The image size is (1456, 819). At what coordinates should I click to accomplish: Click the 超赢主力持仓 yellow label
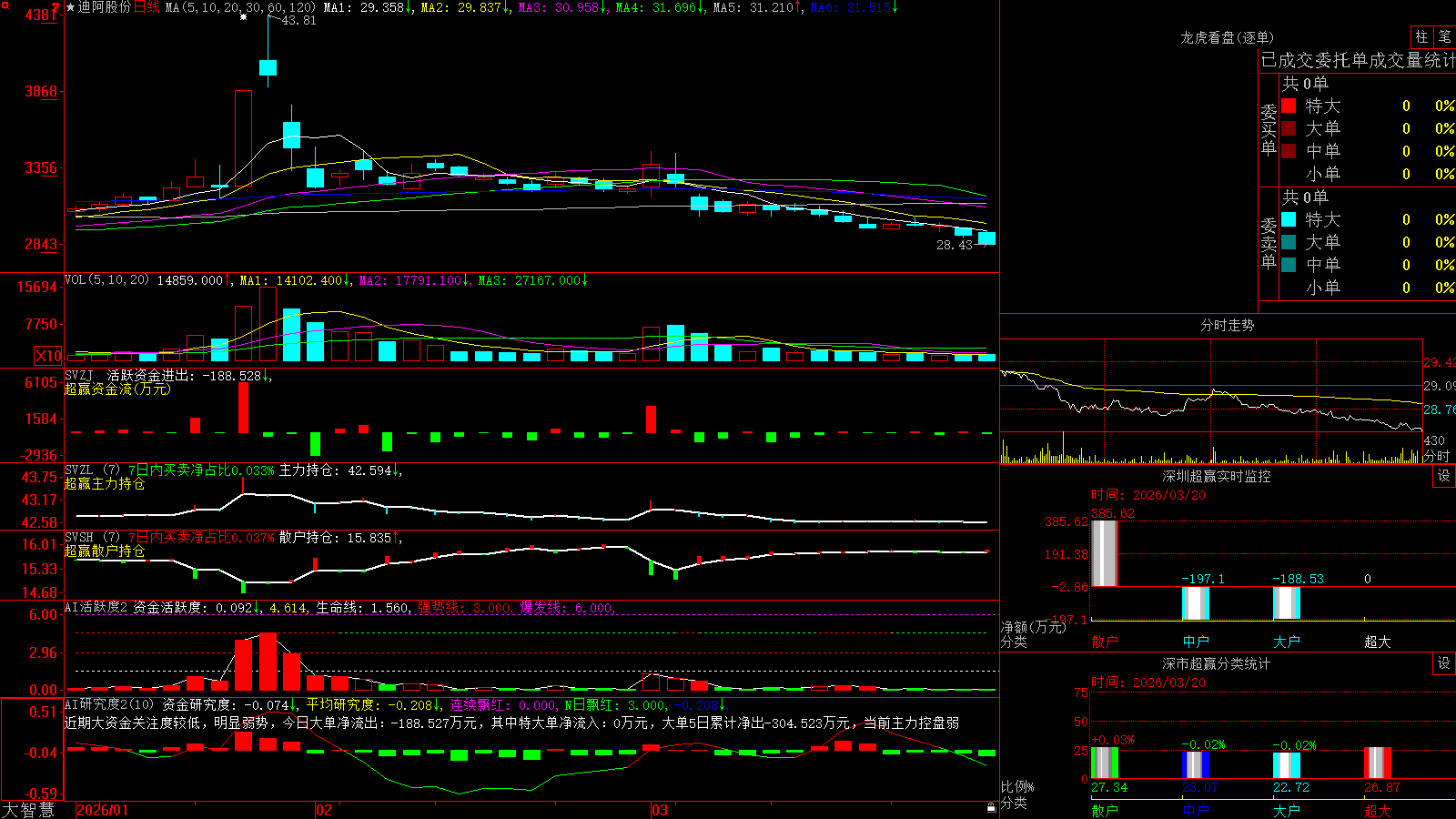(x=105, y=483)
